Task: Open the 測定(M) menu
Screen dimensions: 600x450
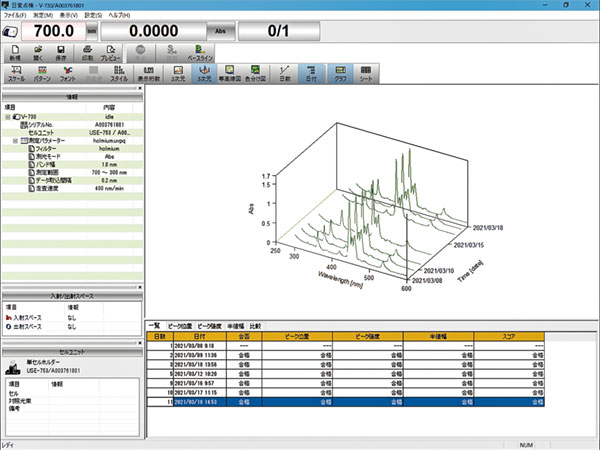Action: tap(43, 15)
